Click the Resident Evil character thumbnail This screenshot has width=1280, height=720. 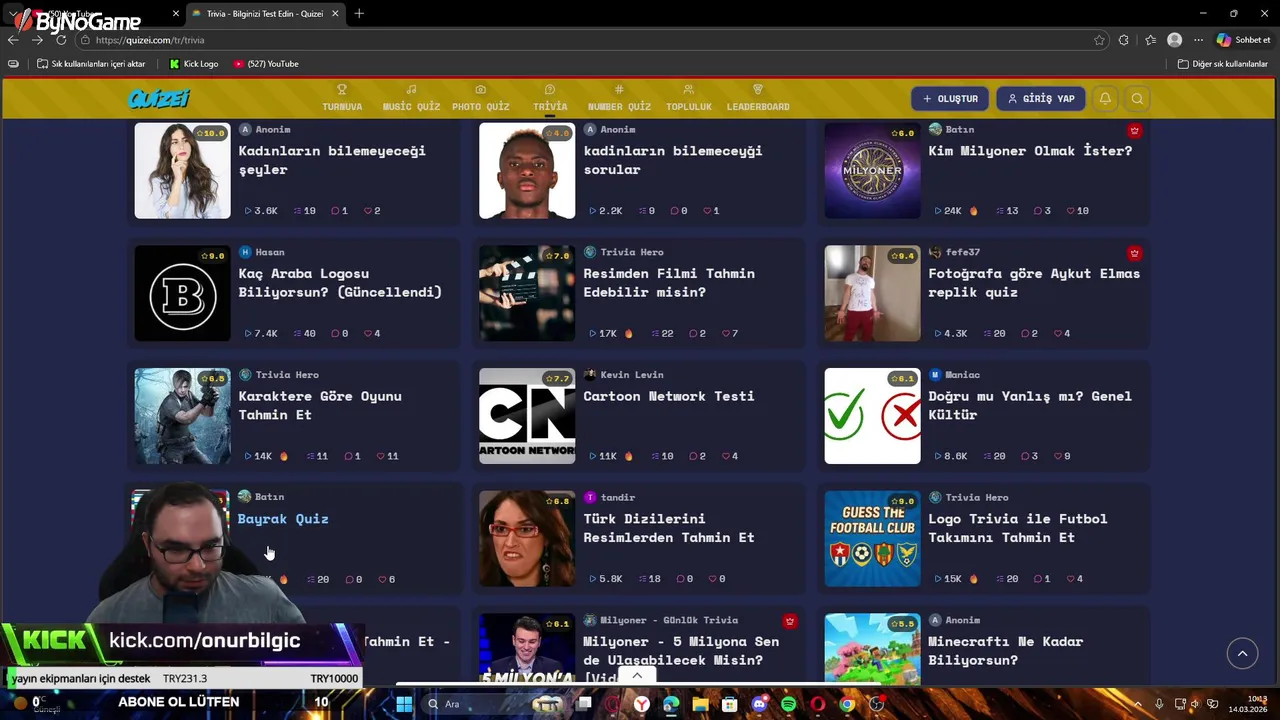[182, 416]
